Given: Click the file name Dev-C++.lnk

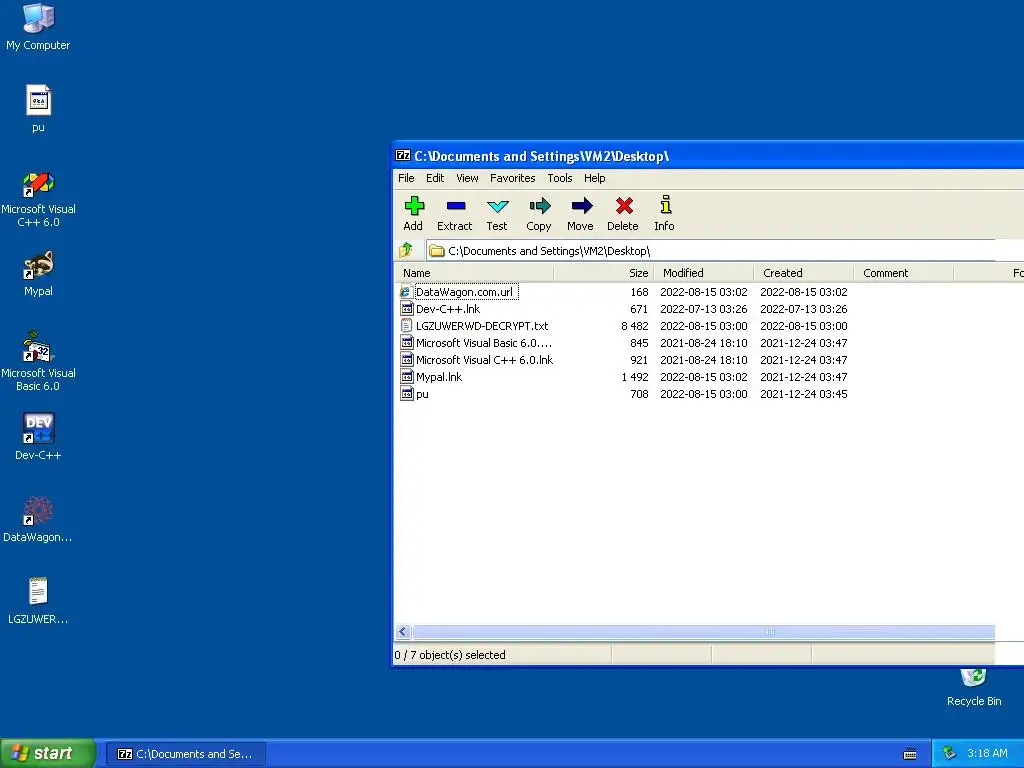Looking at the screenshot, I should coord(448,309).
